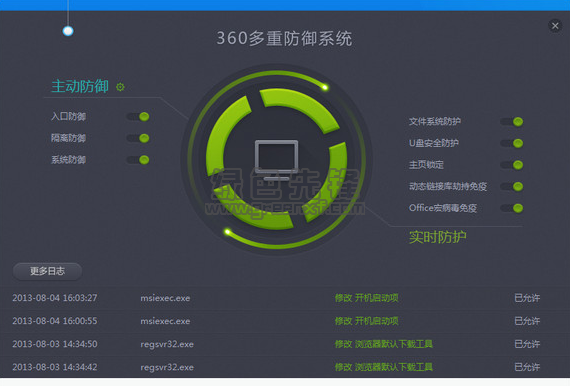This screenshot has height=386, width=570.
Task: Toggle 动态链接库劫持免疫 switch
Action: coord(511,186)
